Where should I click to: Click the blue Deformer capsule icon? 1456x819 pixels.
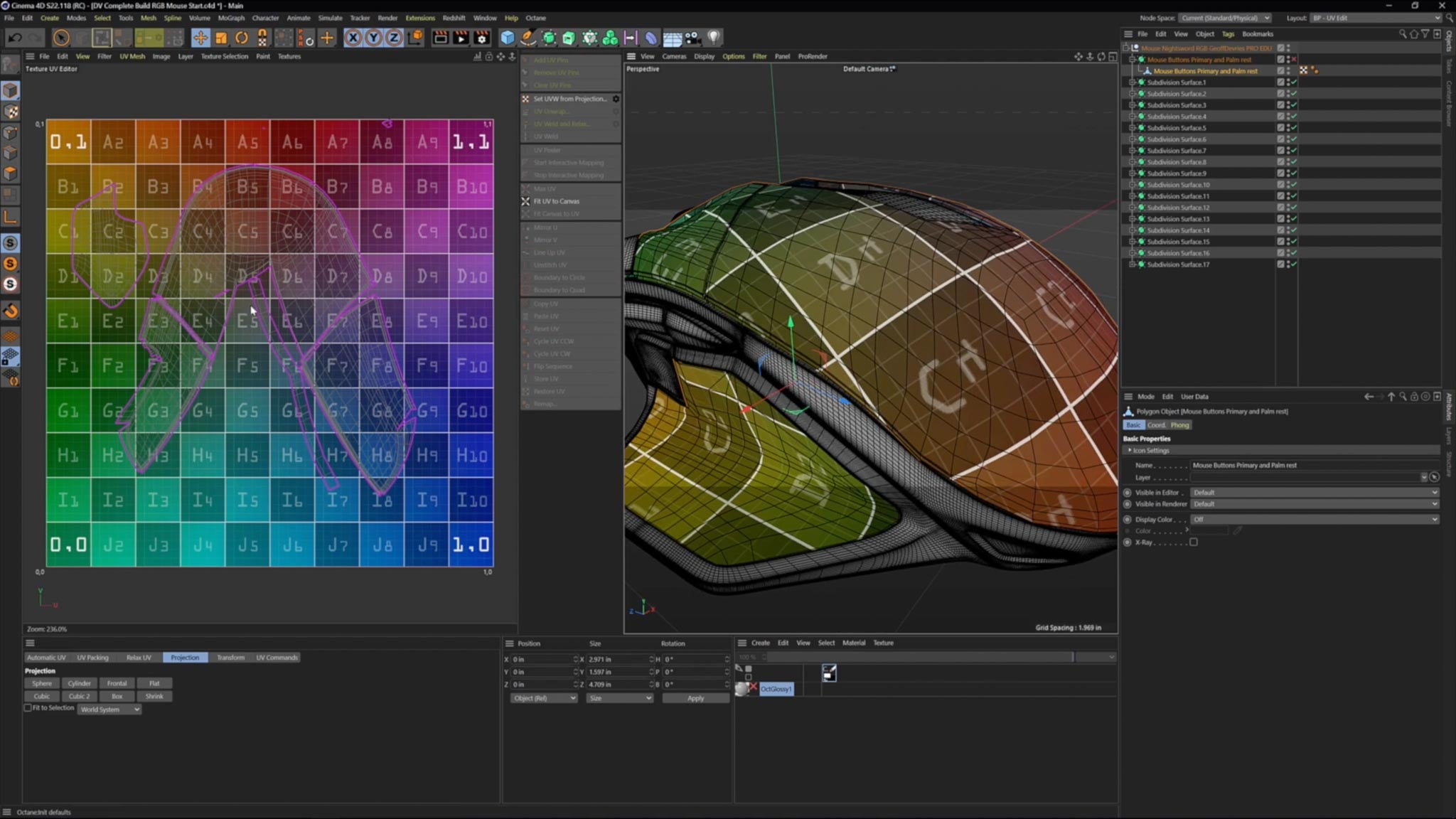pyautogui.click(x=651, y=38)
